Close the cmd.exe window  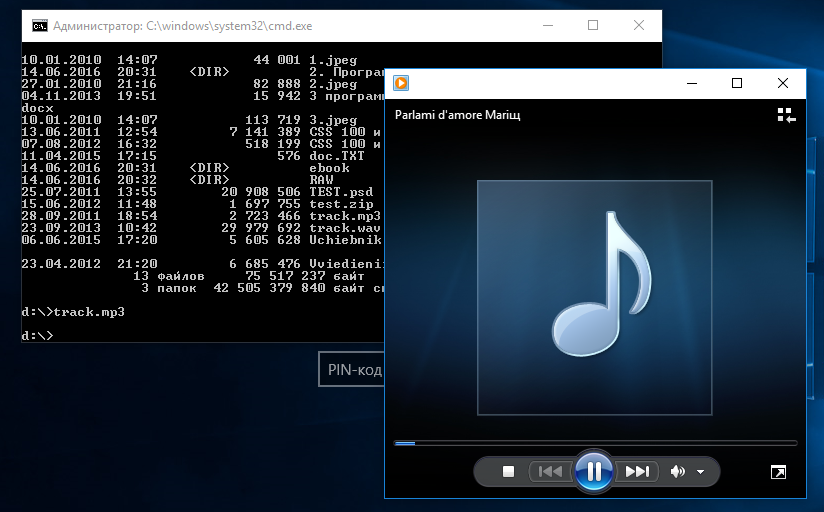click(x=638, y=25)
